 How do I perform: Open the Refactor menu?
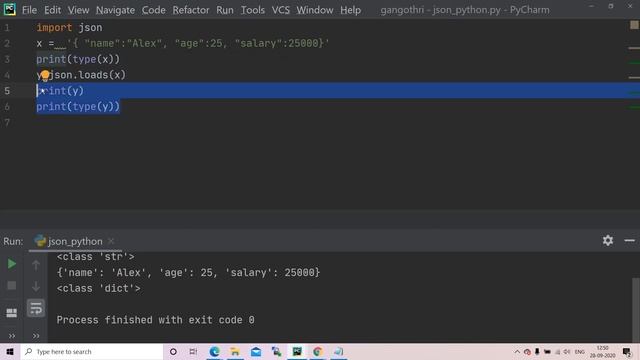[x=191, y=10]
